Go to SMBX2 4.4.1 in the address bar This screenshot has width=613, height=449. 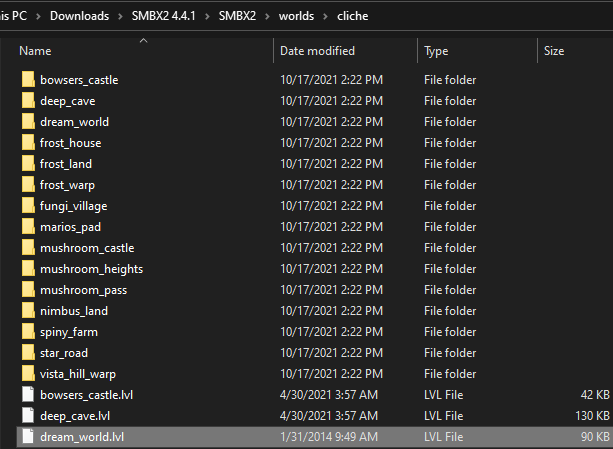click(163, 16)
